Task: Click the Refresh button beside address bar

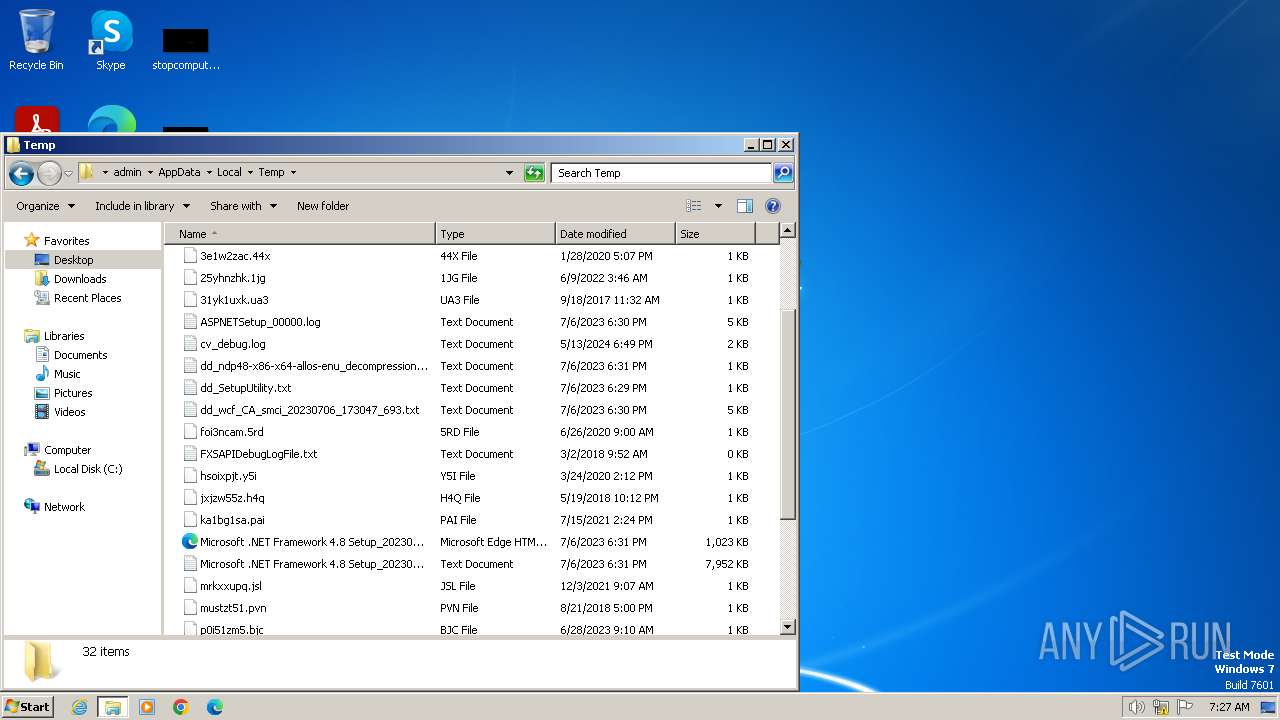Action: tap(534, 173)
